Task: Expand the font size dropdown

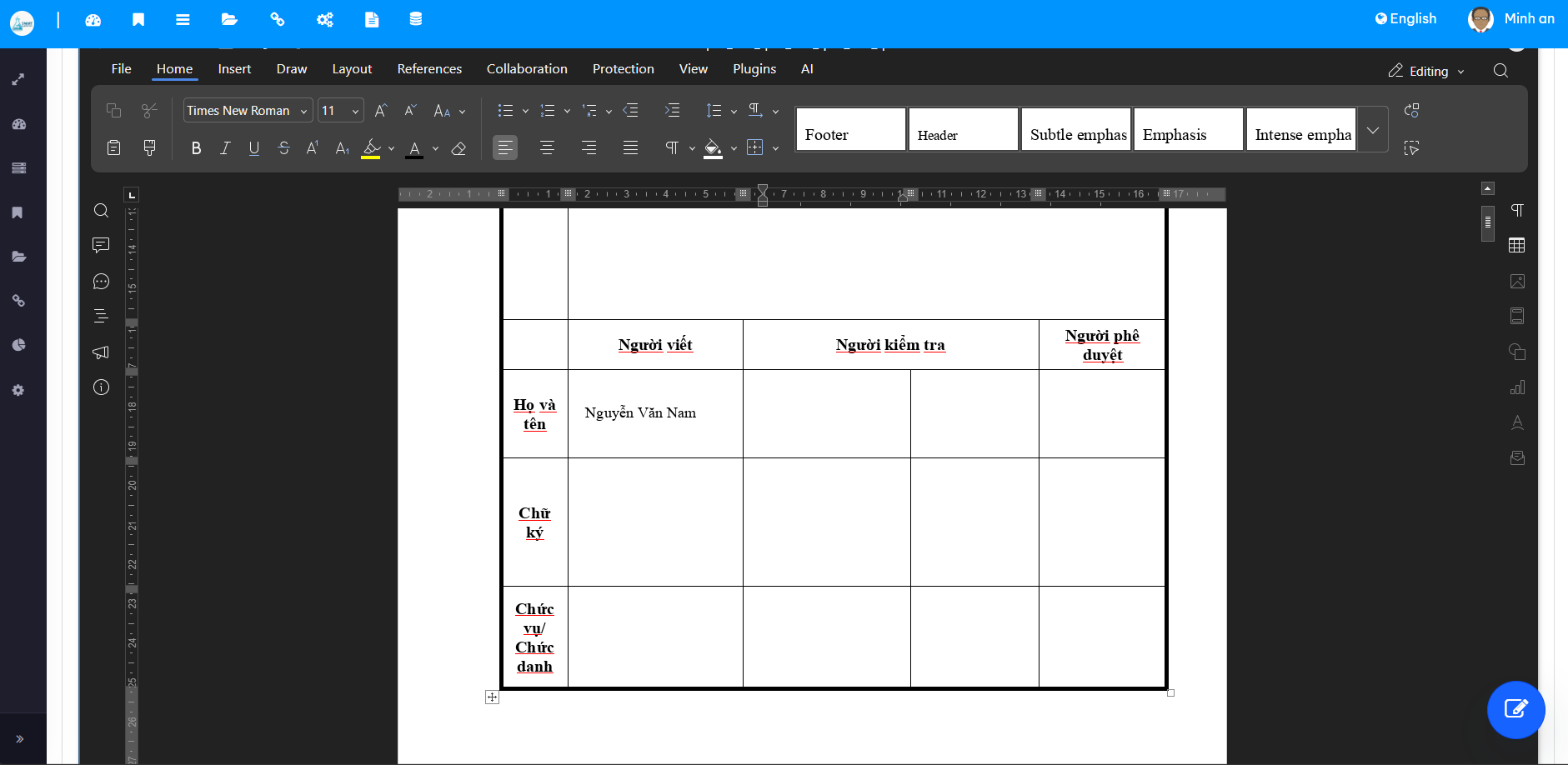Action: (x=355, y=111)
